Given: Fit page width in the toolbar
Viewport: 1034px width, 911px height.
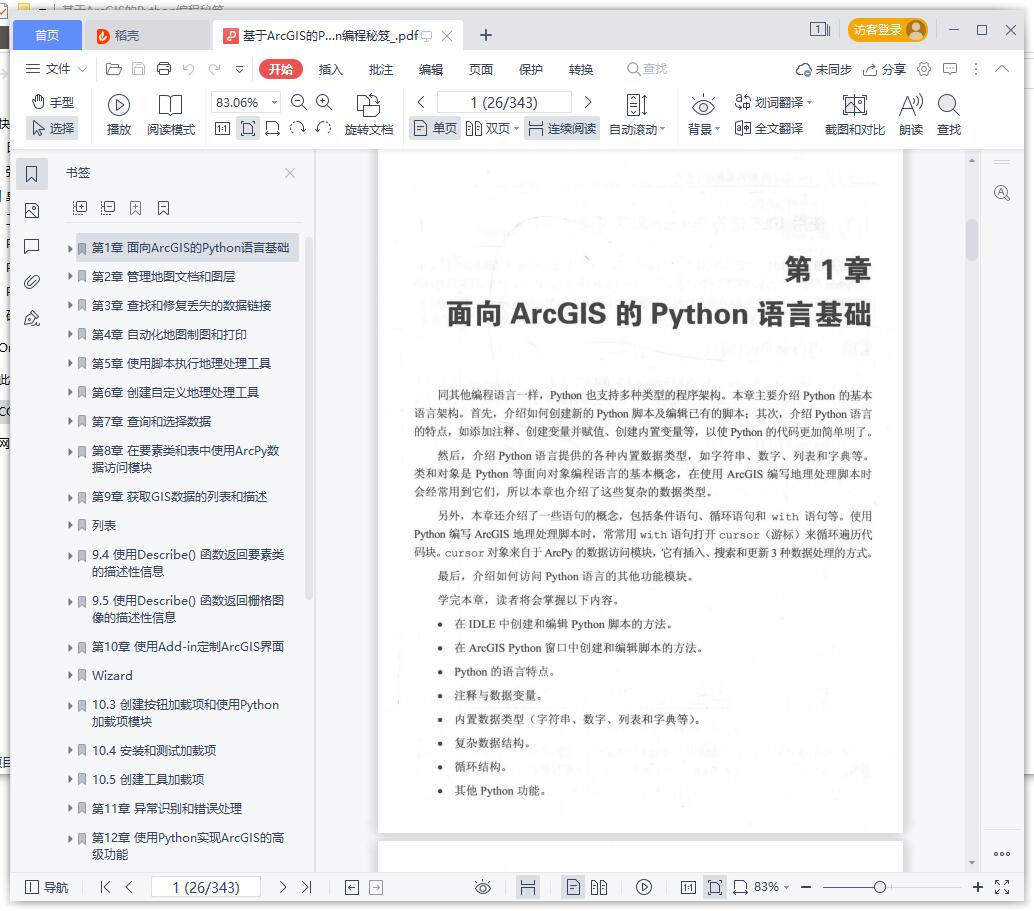Looking at the screenshot, I should (x=272, y=129).
